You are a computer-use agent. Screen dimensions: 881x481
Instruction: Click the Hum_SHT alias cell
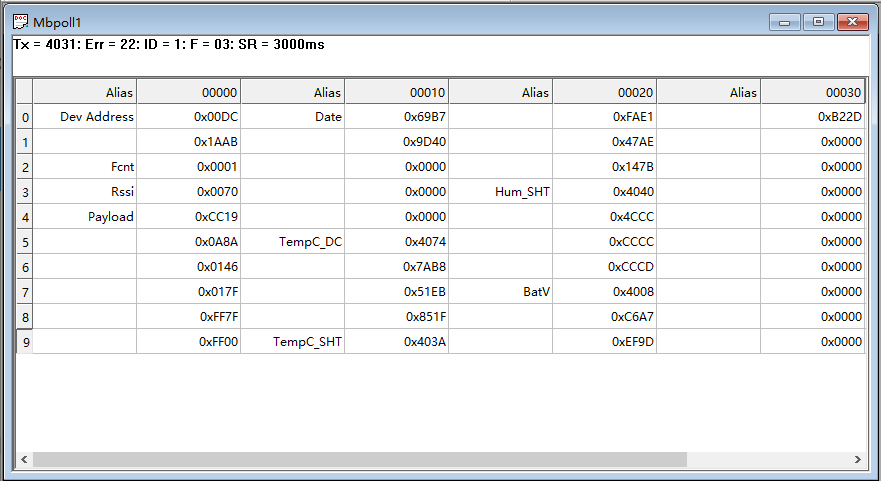coord(501,192)
